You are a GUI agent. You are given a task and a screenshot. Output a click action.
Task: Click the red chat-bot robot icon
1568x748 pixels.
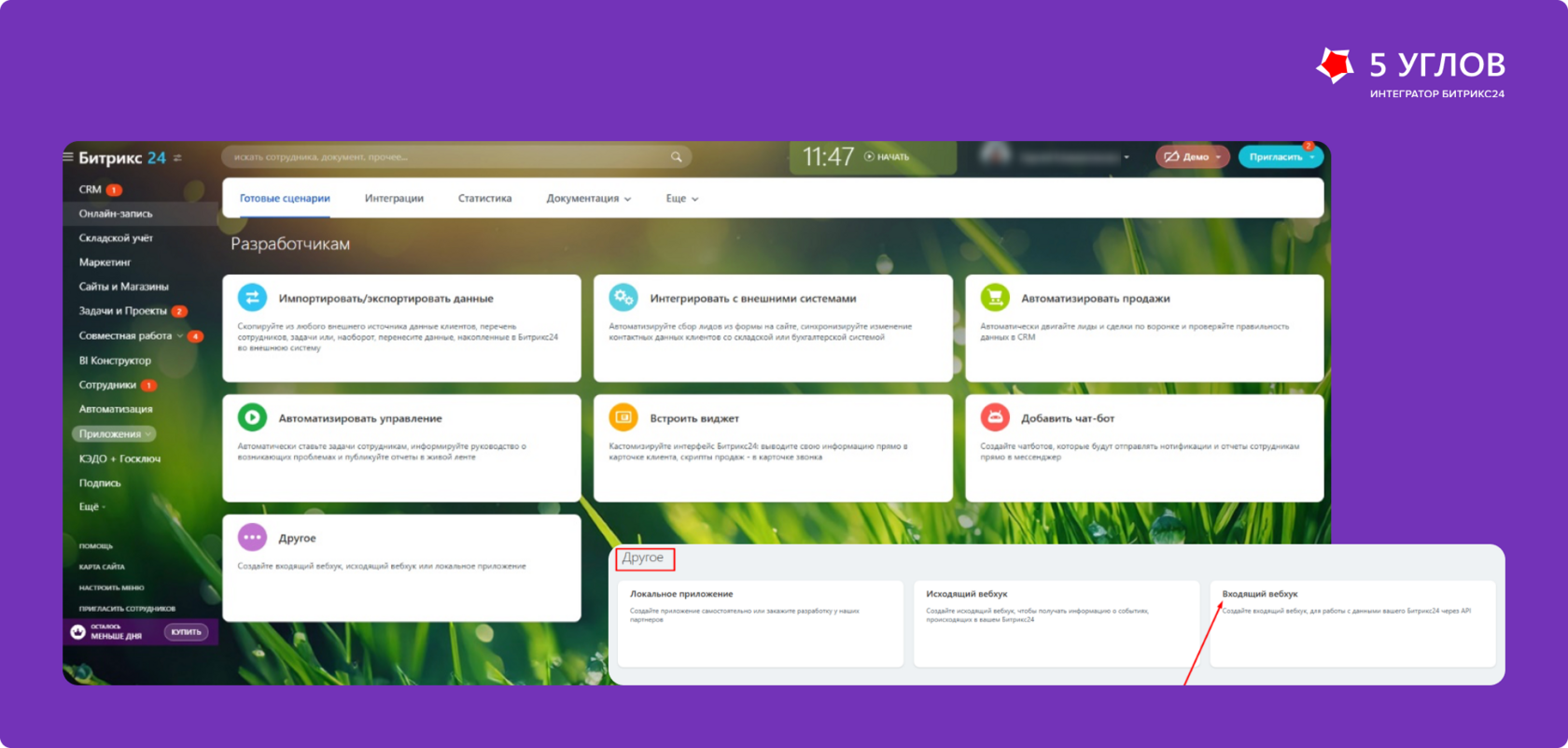995,417
